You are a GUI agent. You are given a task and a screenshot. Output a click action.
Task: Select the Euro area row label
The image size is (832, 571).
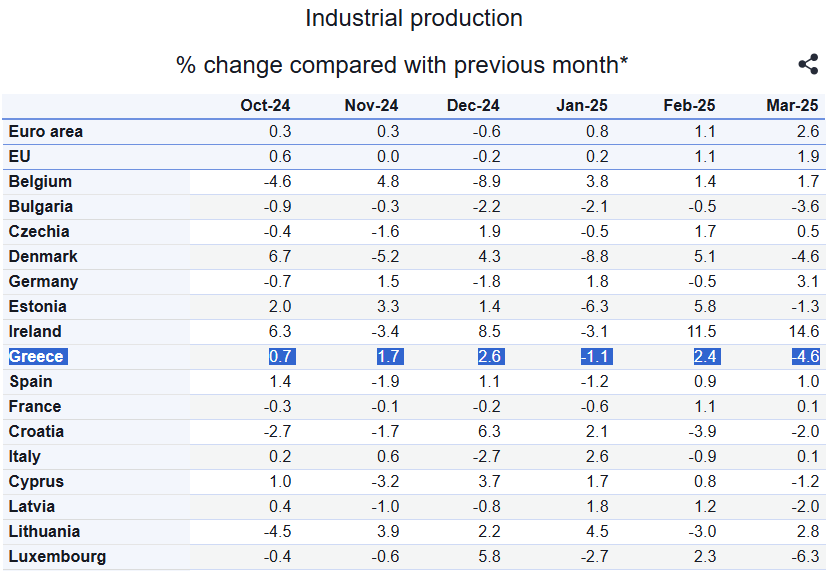46,132
